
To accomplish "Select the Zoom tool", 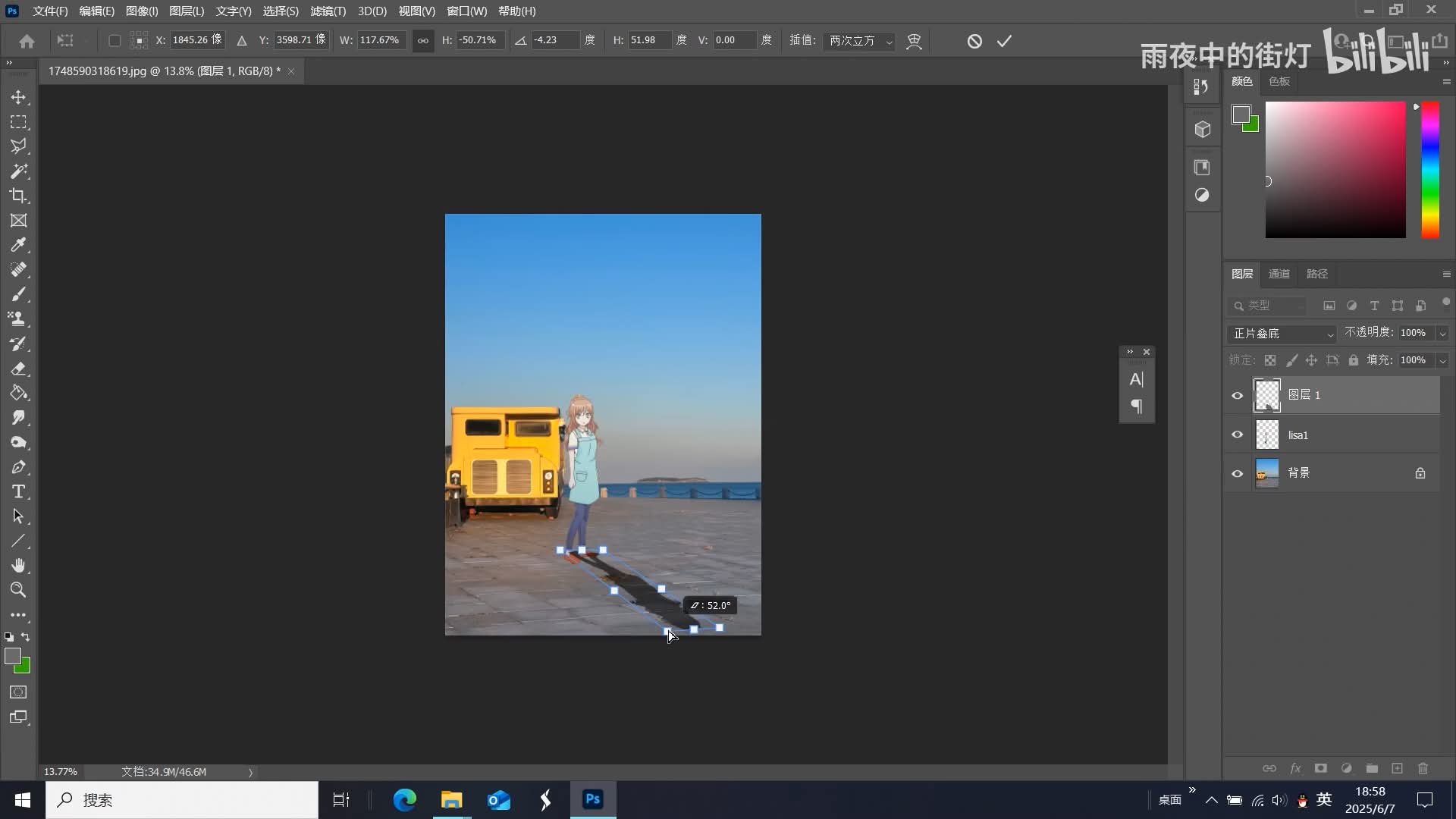I will [18, 590].
